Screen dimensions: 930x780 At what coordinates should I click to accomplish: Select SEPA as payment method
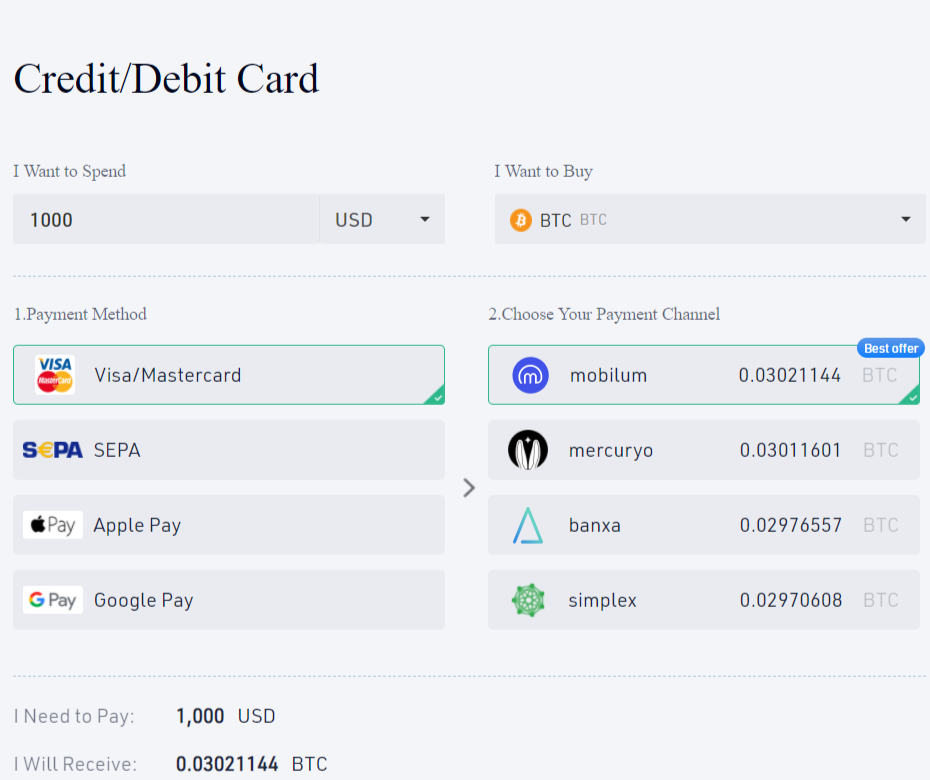tap(228, 450)
